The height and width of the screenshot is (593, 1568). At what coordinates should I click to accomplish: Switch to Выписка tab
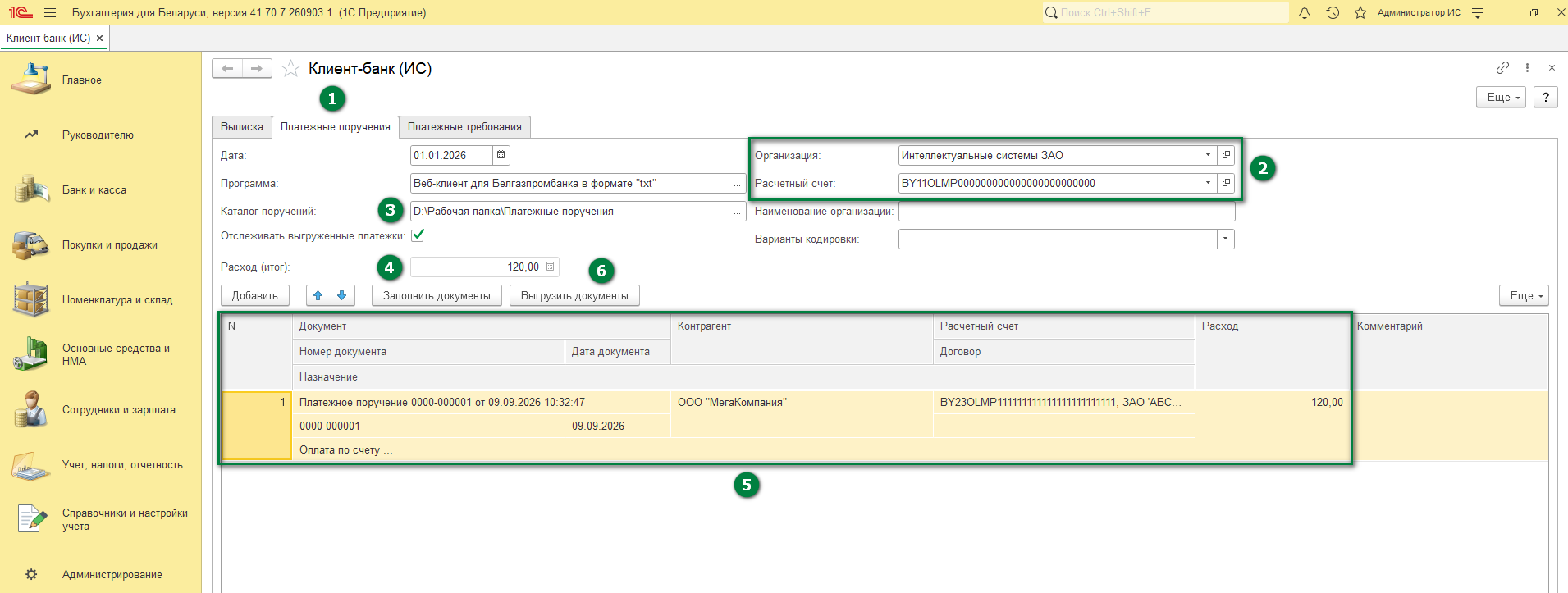242,127
